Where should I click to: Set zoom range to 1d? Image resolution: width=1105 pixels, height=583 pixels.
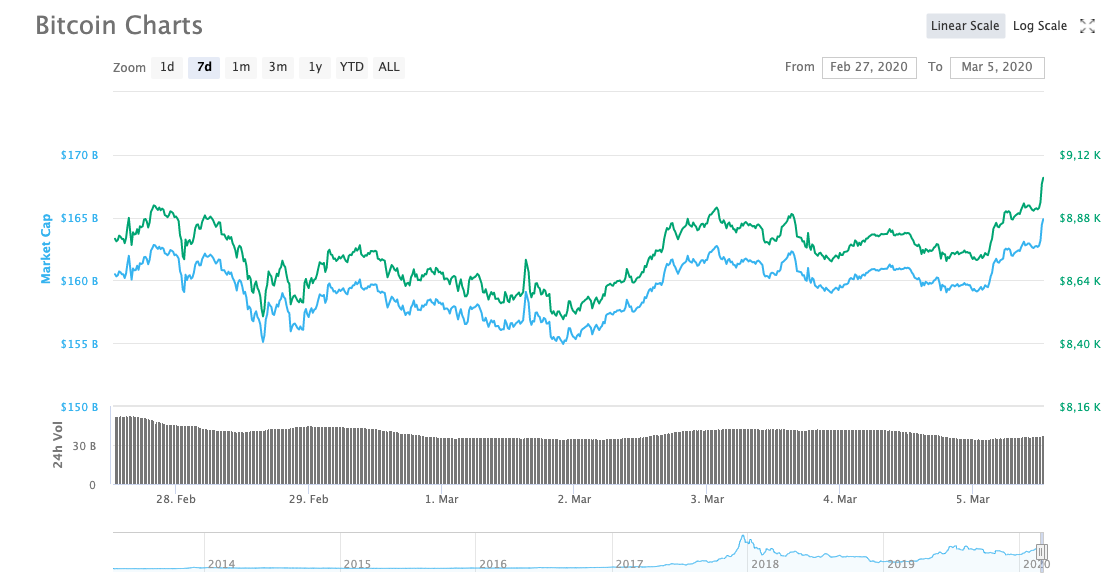click(167, 67)
